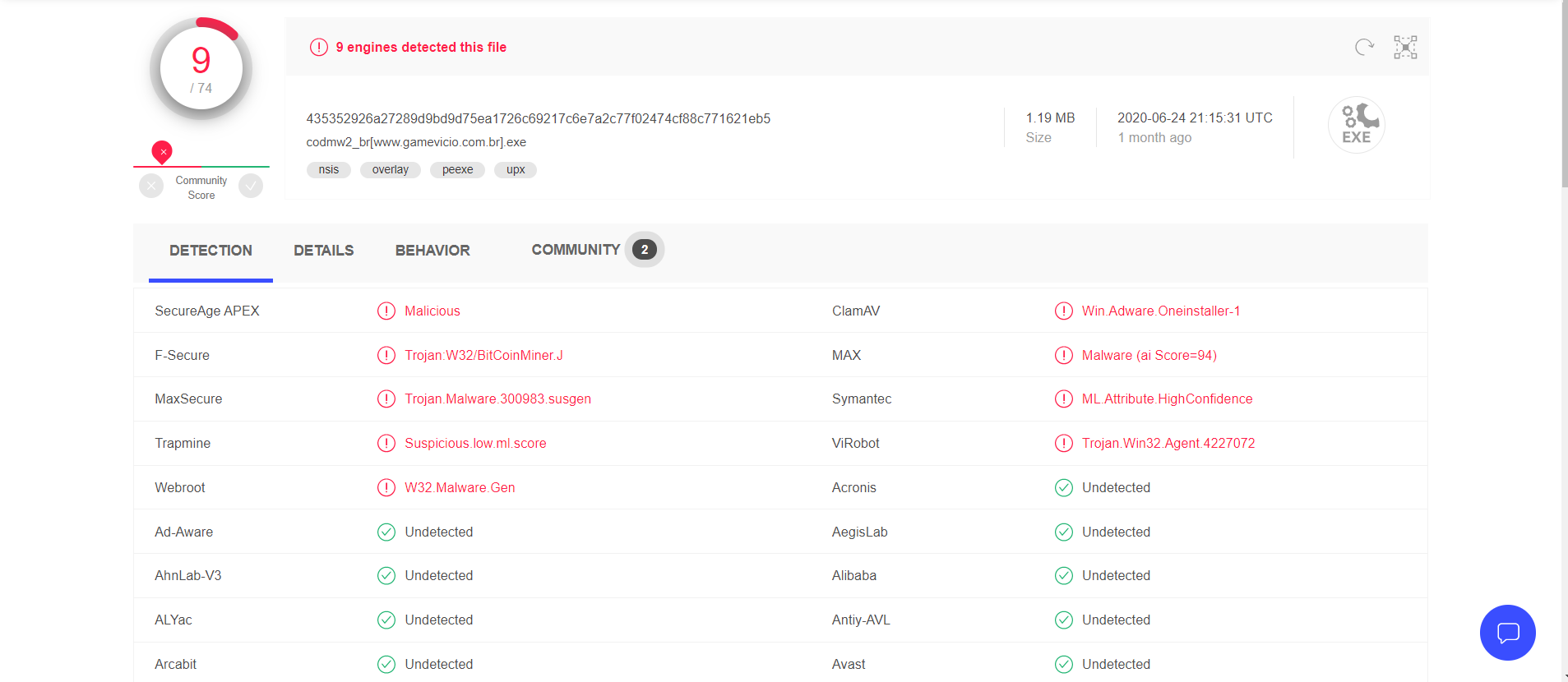Click alert icon beside '9 engines detected'
This screenshot has width=1568, height=682.
tap(319, 47)
